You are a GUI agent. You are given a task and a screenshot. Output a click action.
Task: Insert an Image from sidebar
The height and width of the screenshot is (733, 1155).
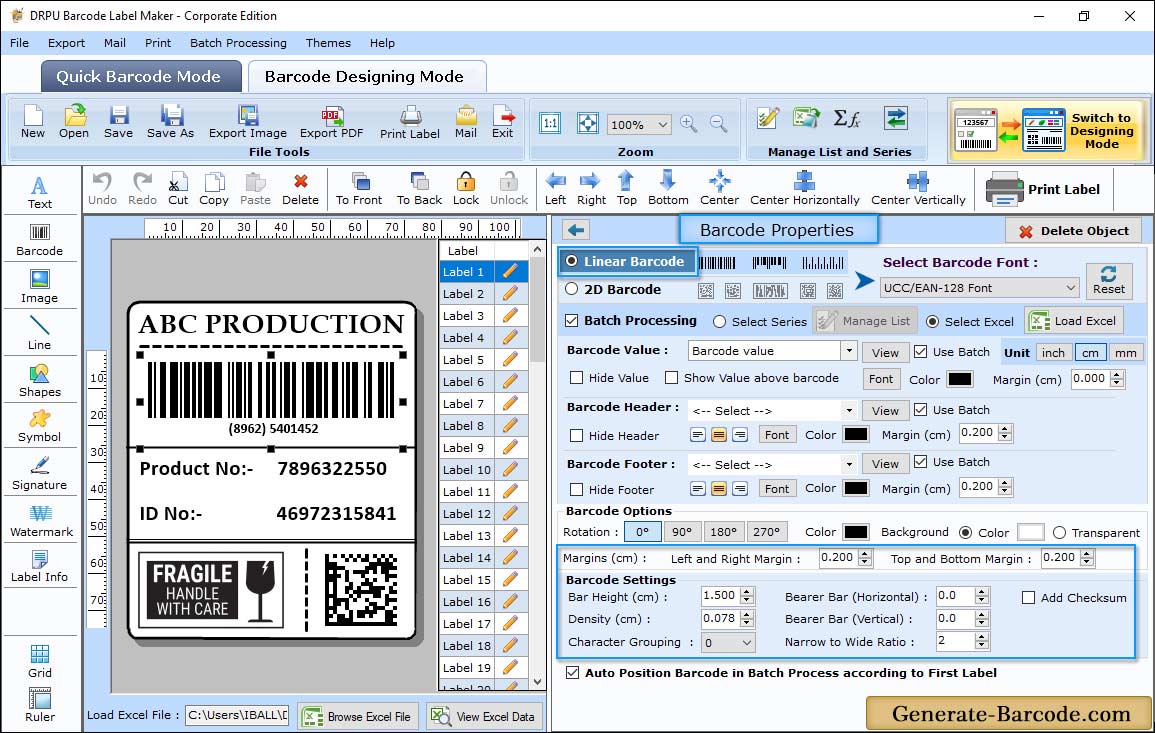pos(40,287)
